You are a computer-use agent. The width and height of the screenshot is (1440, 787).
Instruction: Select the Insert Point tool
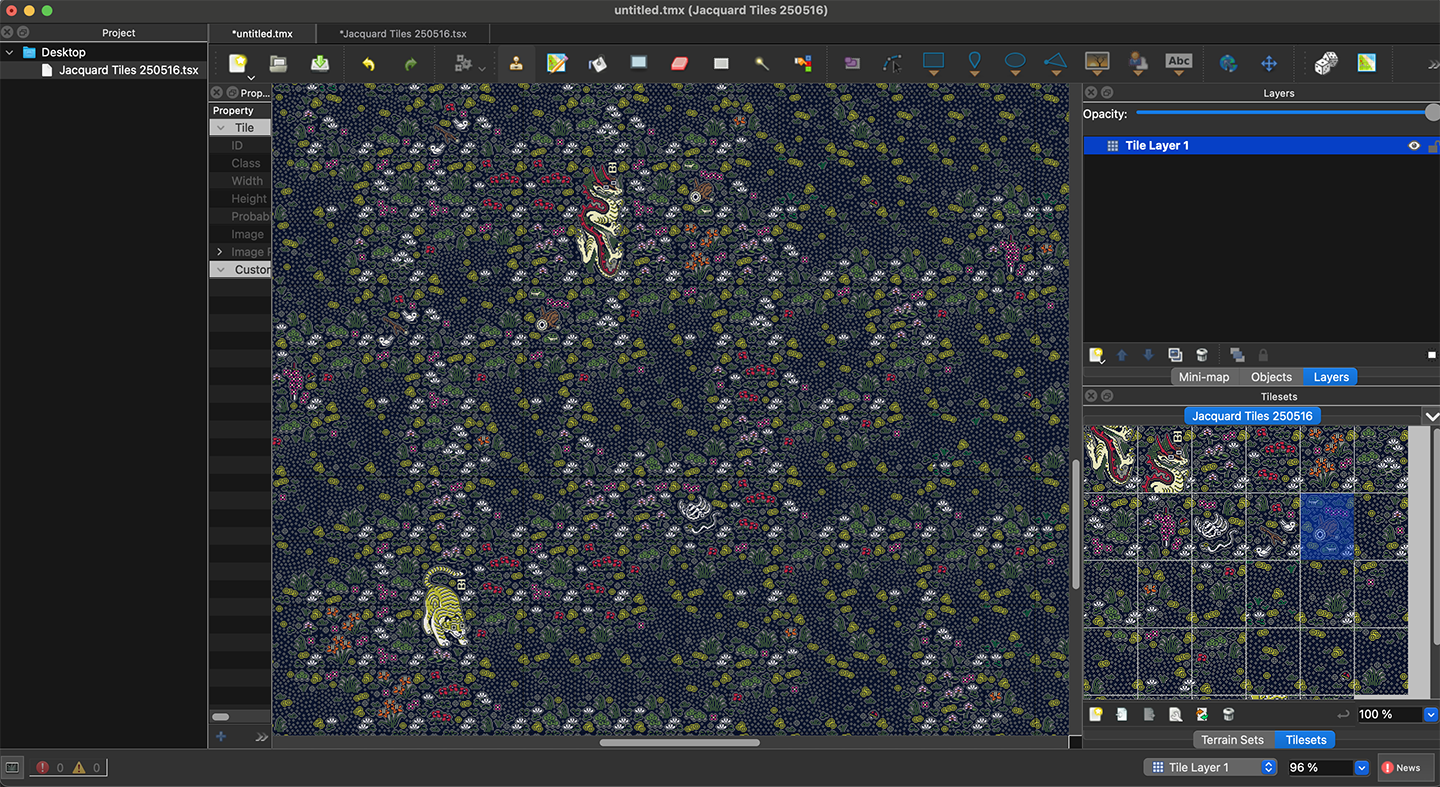(x=974, y=63)
